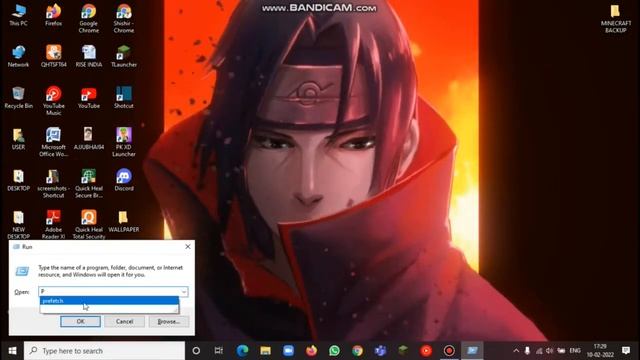Select the prefetch suggestion in the Run dropdown
This screenshot has width=640, height=360.
pyautogui.click(x=109, y=301)
